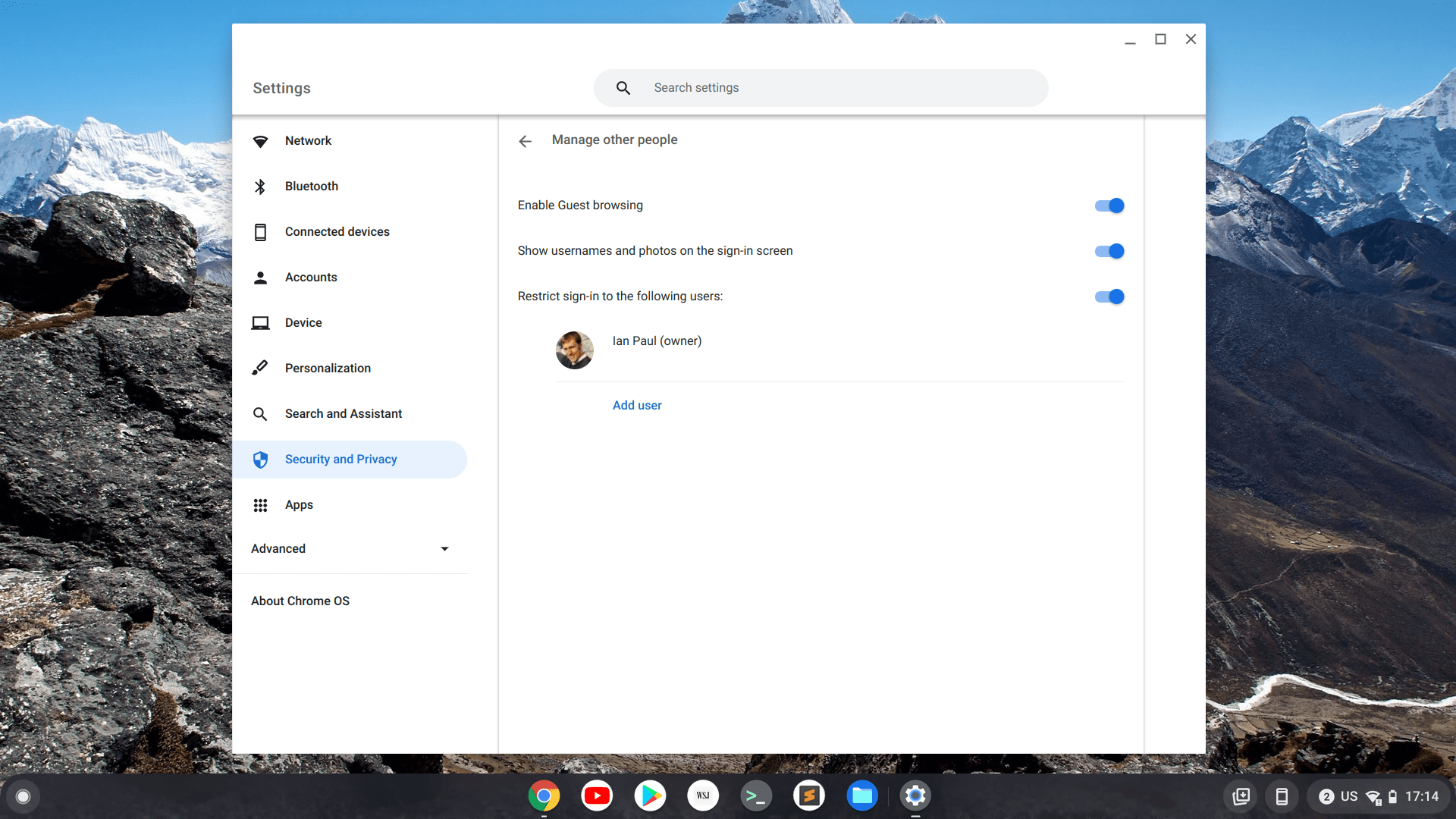
Task: Click the Connected devices phone icon
Action: (x=260, y=232)
